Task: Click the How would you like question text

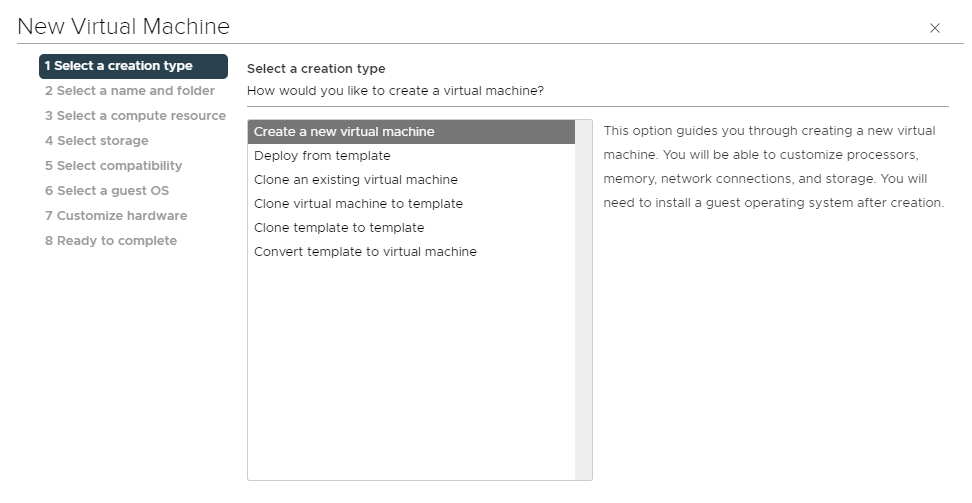Action: click(x=395, y=91)
